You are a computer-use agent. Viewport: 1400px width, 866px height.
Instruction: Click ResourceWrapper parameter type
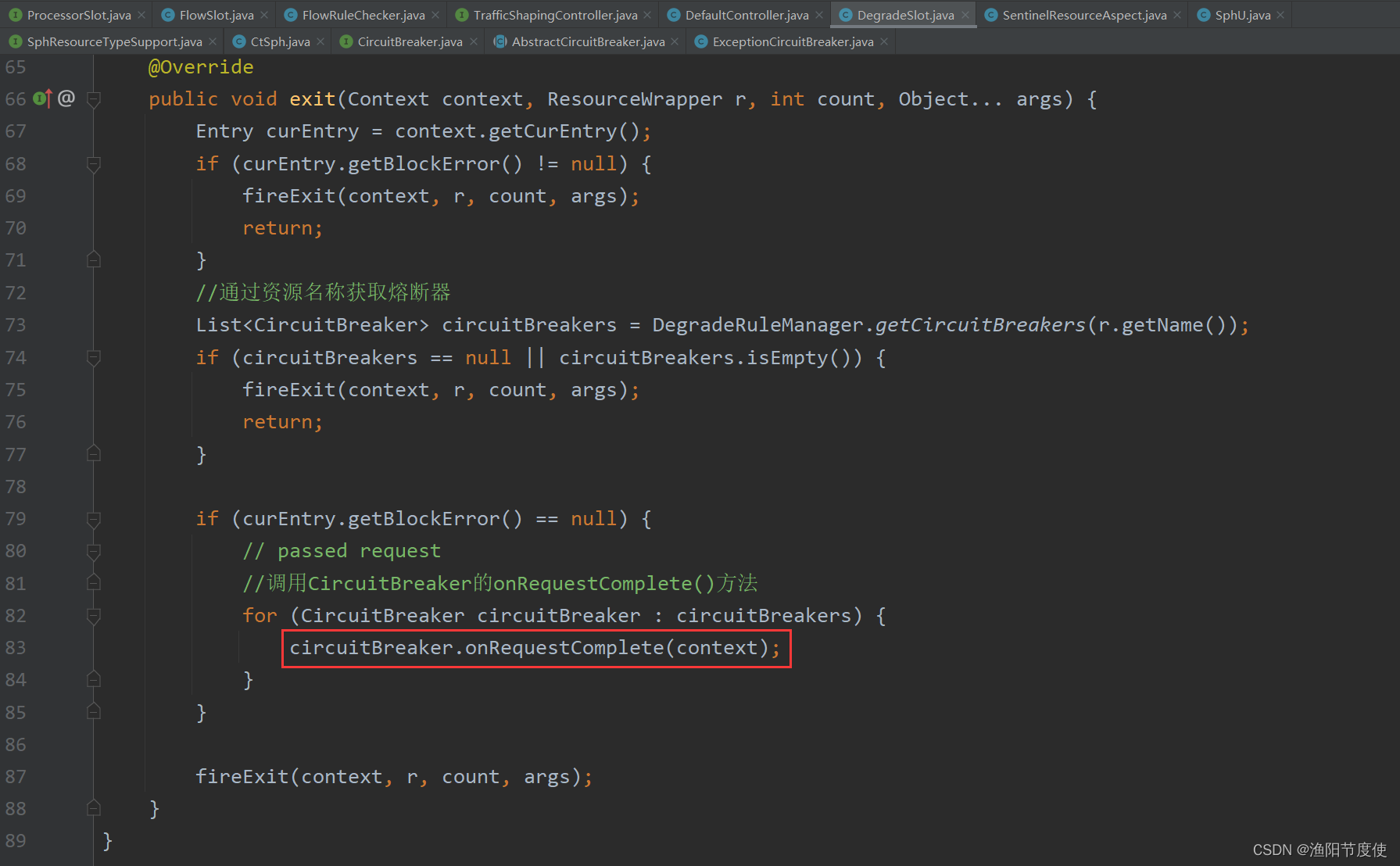tap(635, 99)
